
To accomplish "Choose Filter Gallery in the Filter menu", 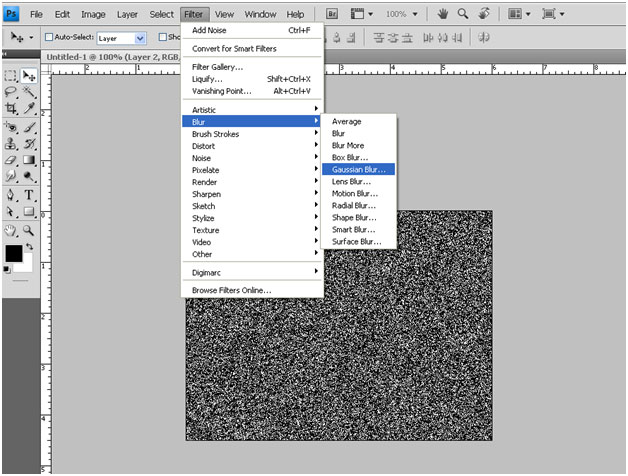I will pyautogui.click(x=252, y=67).
